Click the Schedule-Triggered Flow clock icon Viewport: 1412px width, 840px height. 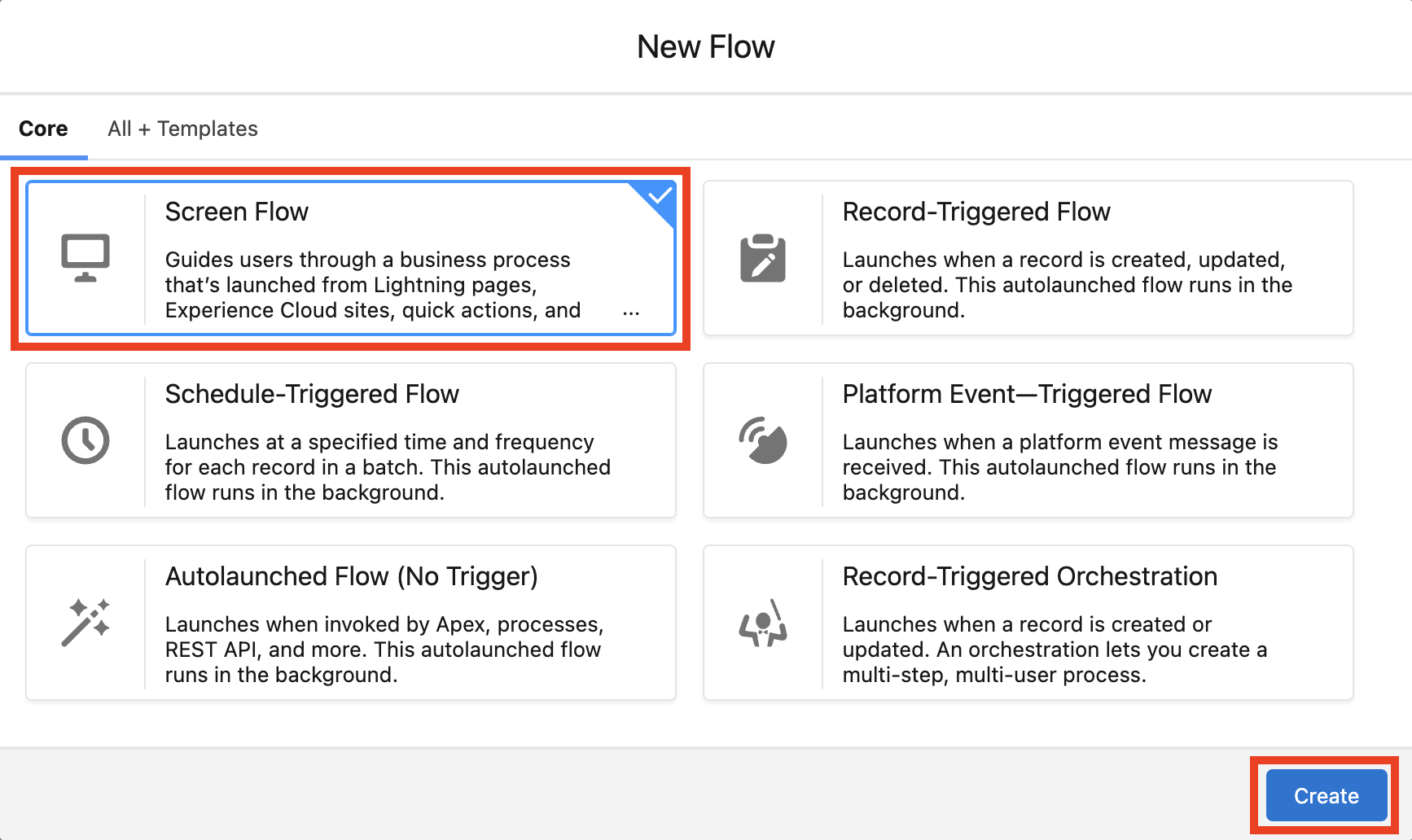(x=86, y=440)
